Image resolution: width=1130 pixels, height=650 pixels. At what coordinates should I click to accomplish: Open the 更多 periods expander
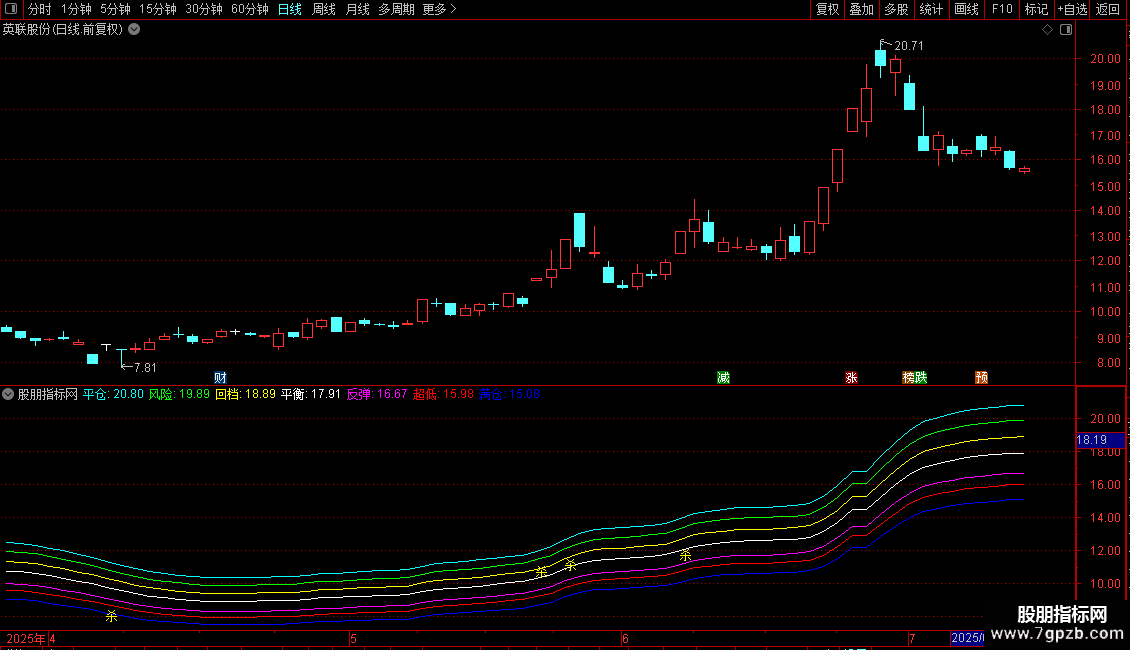tap(440, 9)
